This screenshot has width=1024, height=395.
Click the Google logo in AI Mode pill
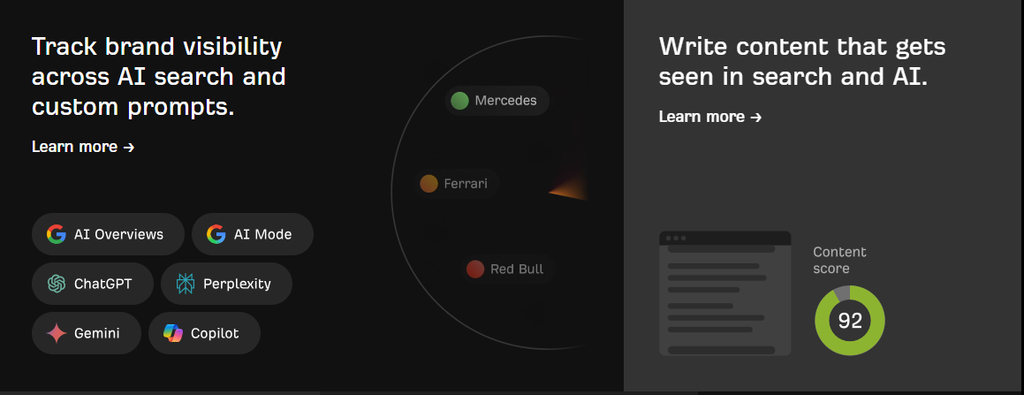coord(216,234)
